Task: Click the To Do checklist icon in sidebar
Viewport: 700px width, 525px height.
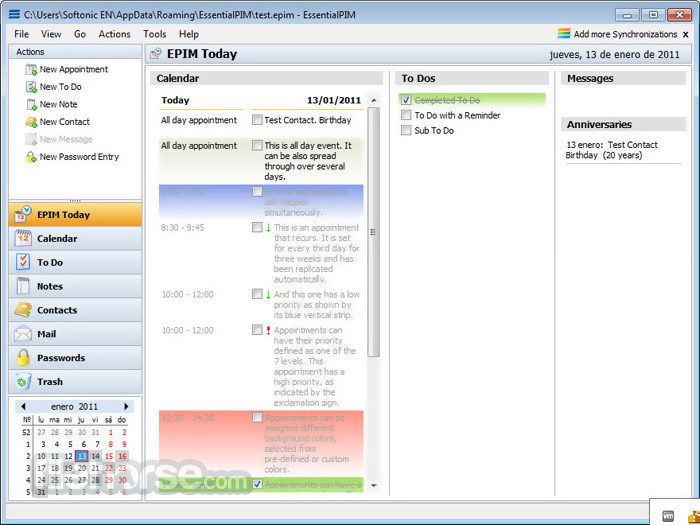Action: (23, 262)
